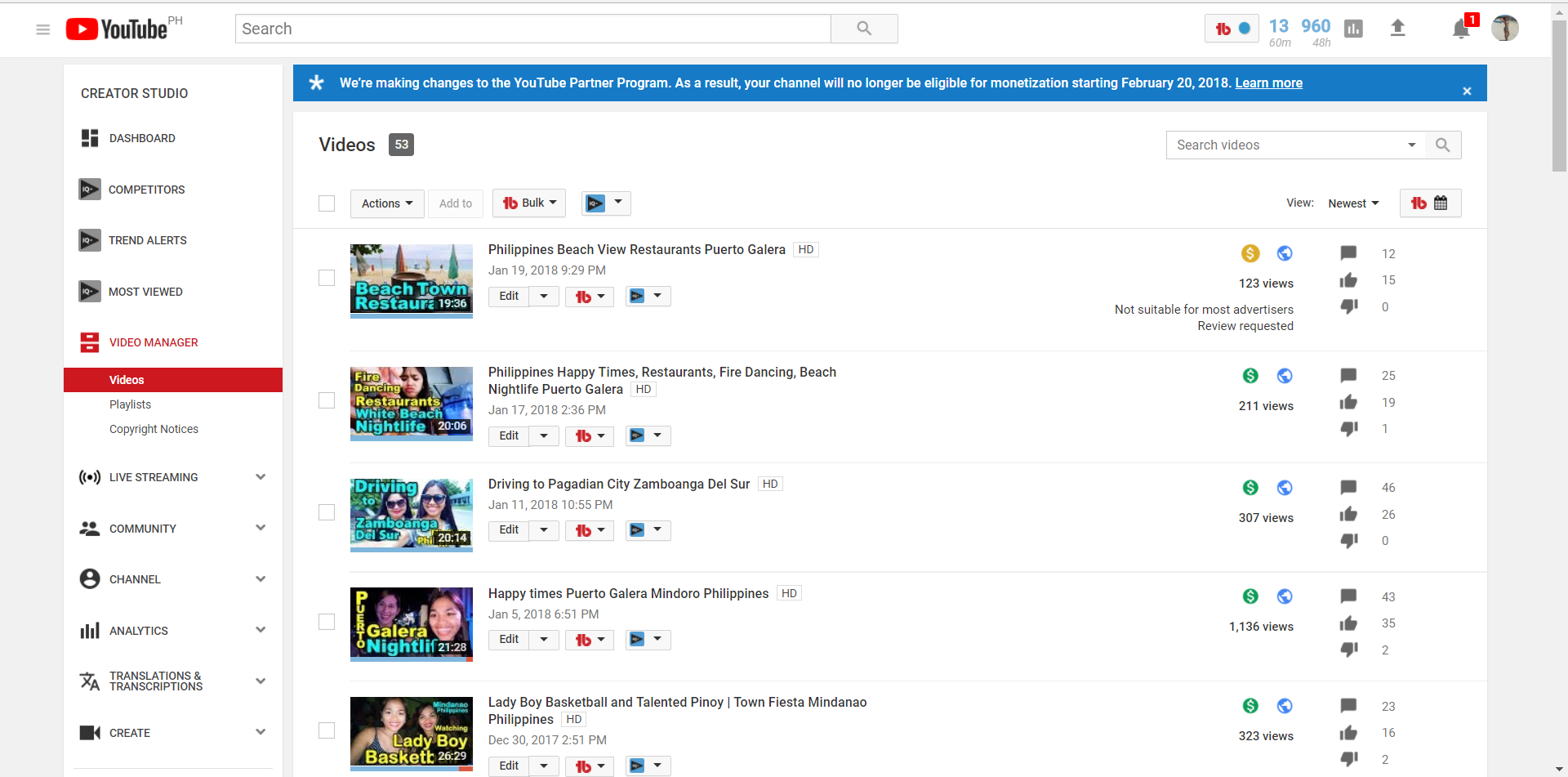Screen dimensions: 1568x777
Task: Open the hamburger guide menu
Action: point(43,29)
